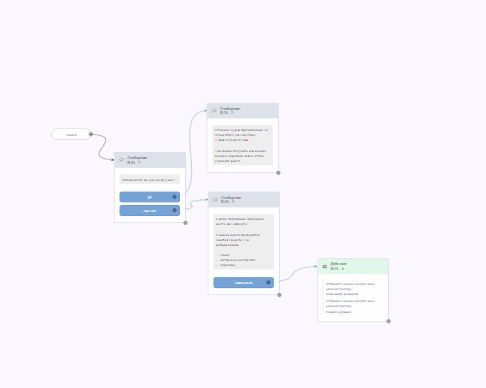This screenshot has width=486, height=388.
Task: Click the action icon in the green block header
Action: [x=325, y=266]
